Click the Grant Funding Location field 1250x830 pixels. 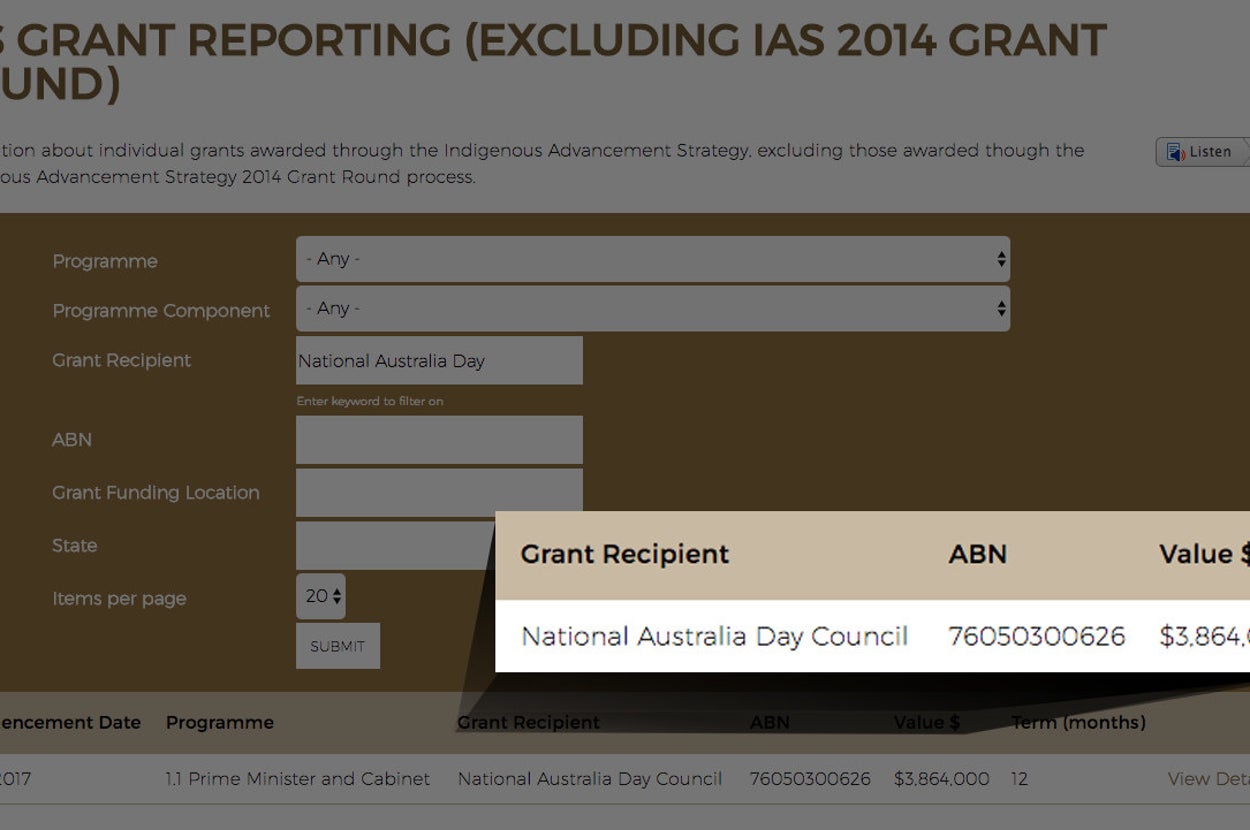point(439,492)
